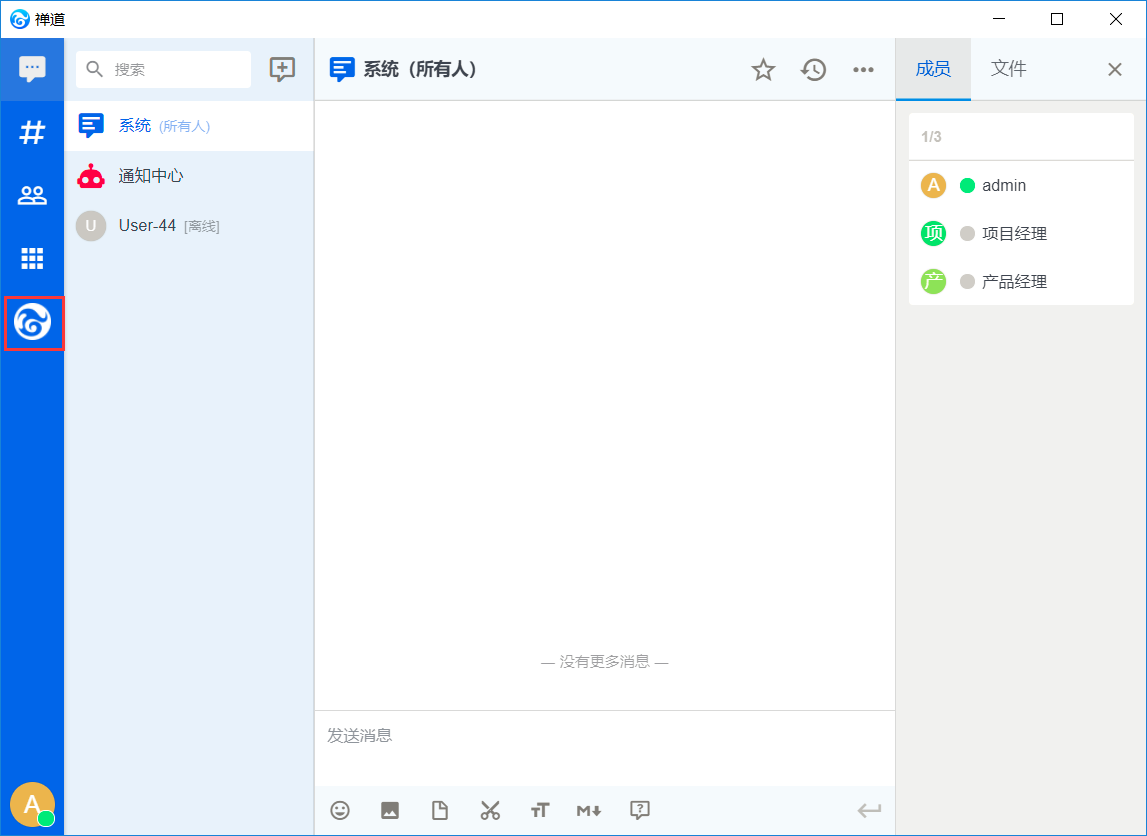
Task: Open more options menu for chat
Action: pos(863,70)
